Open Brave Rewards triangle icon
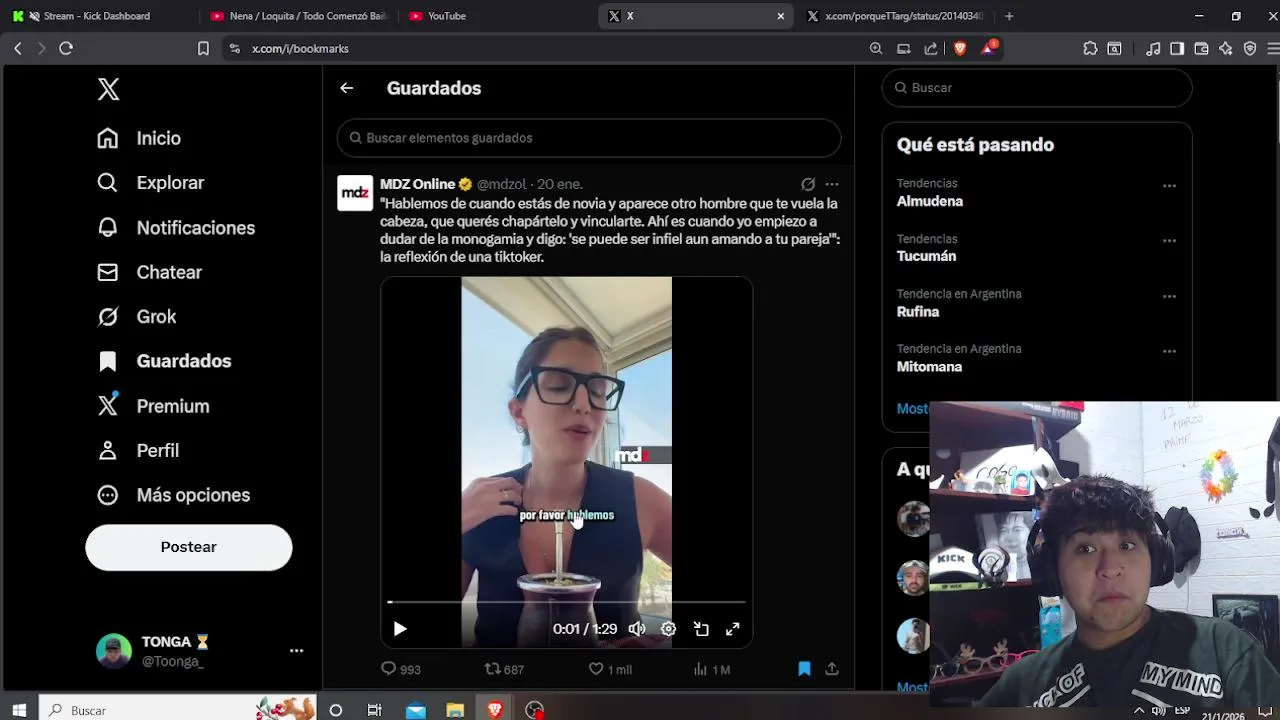Image resolution: width=1280 pixels, height=720 pixels. [989, 47]
